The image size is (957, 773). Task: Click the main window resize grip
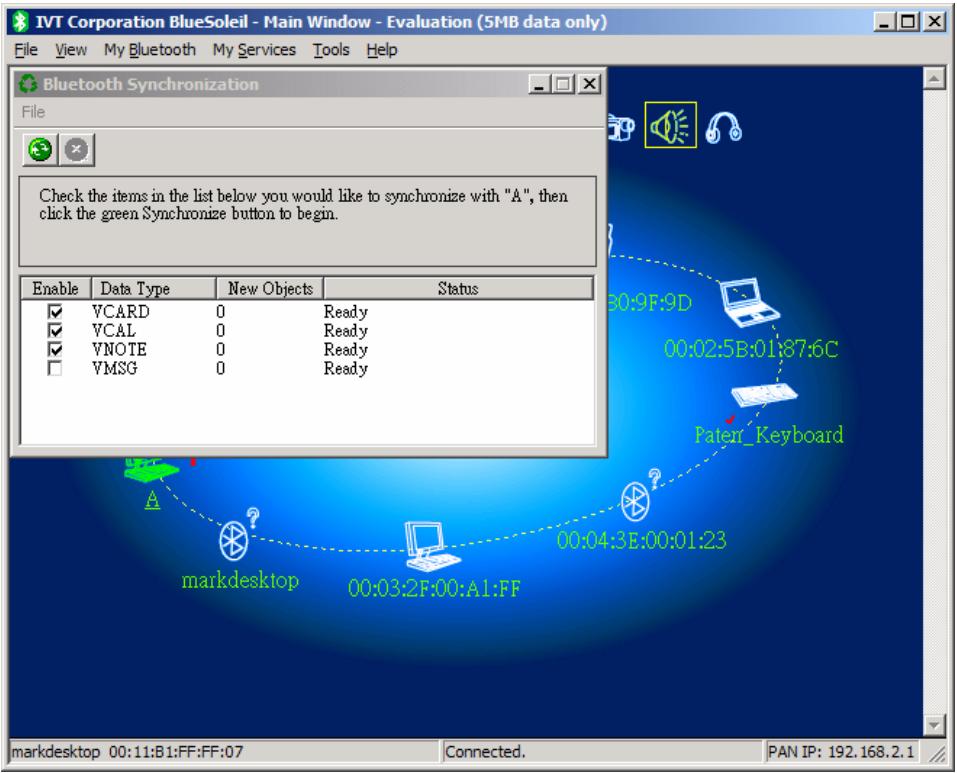tap(937, 754)
